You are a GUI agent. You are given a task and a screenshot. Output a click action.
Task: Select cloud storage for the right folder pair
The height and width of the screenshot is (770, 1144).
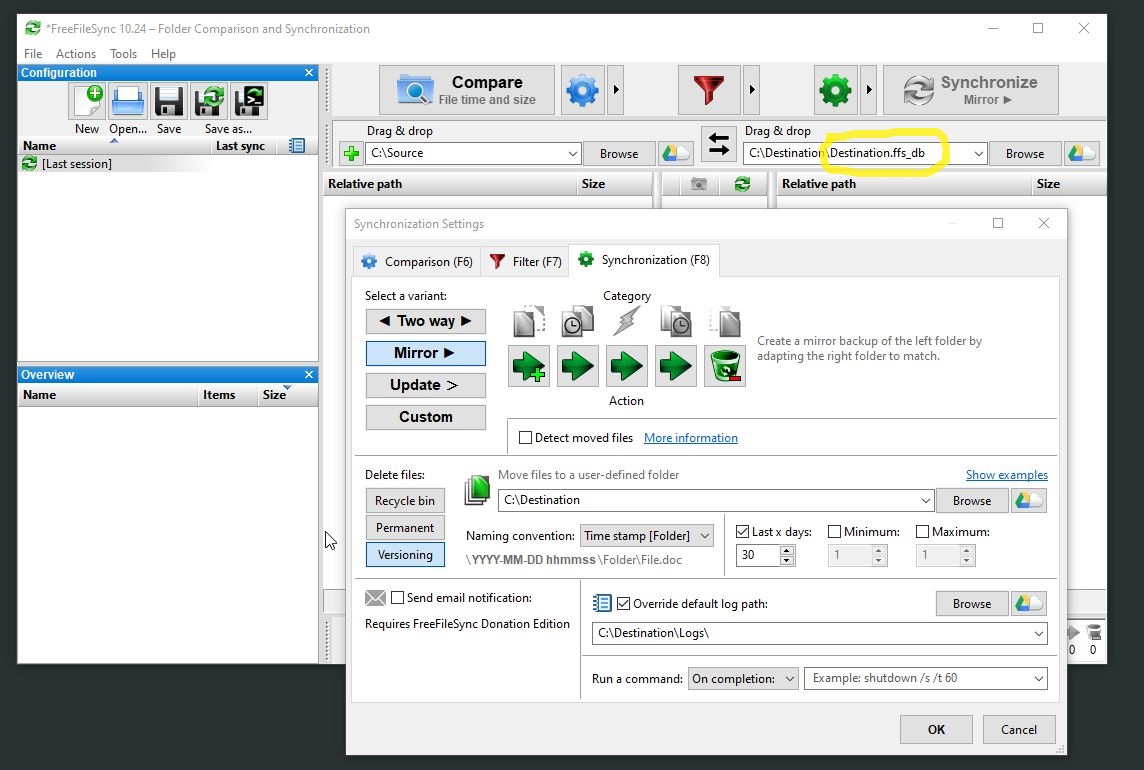coord(1081,153)
